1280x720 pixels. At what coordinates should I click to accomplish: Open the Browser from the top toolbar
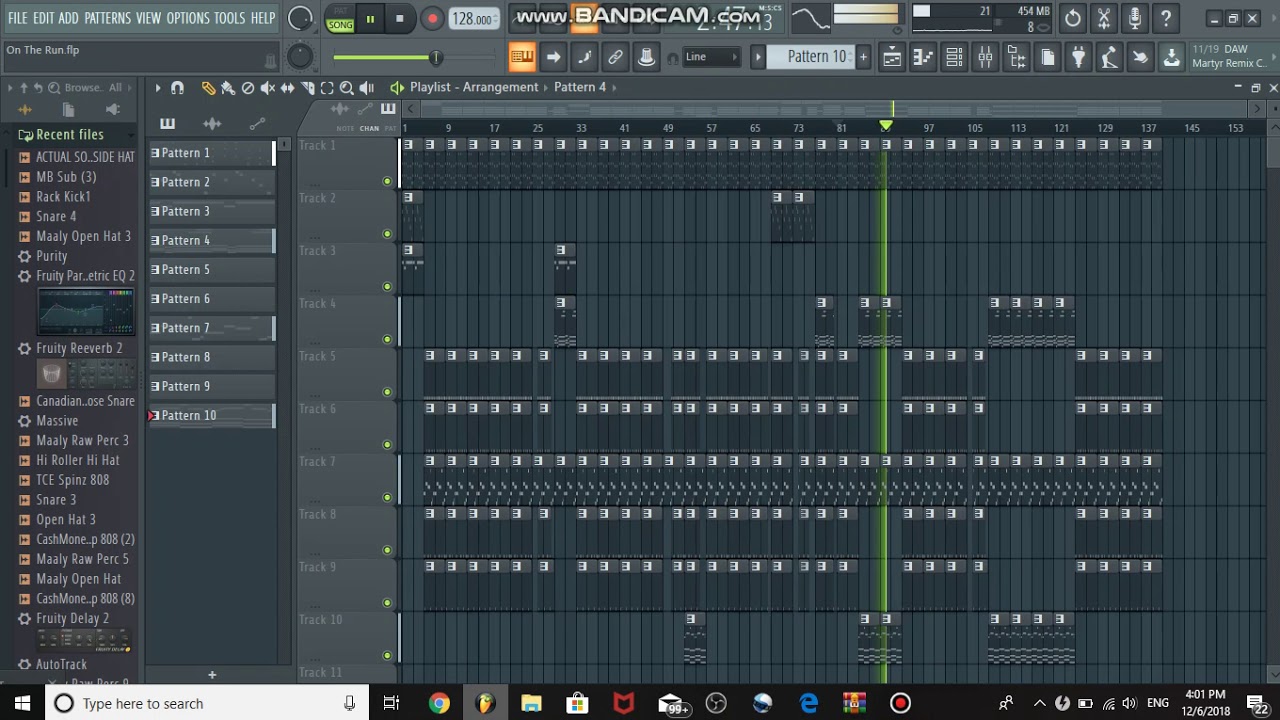[1016, 57]
